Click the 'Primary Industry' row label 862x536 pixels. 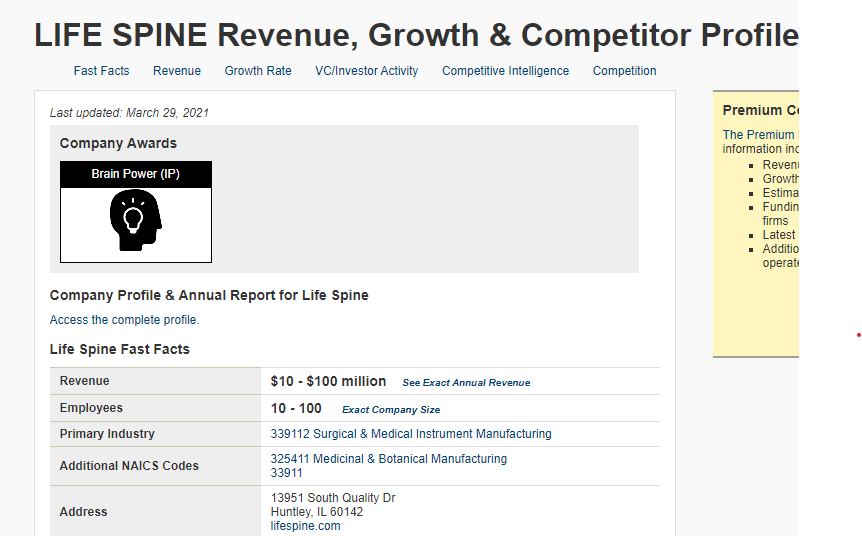[x=107, y=434]
